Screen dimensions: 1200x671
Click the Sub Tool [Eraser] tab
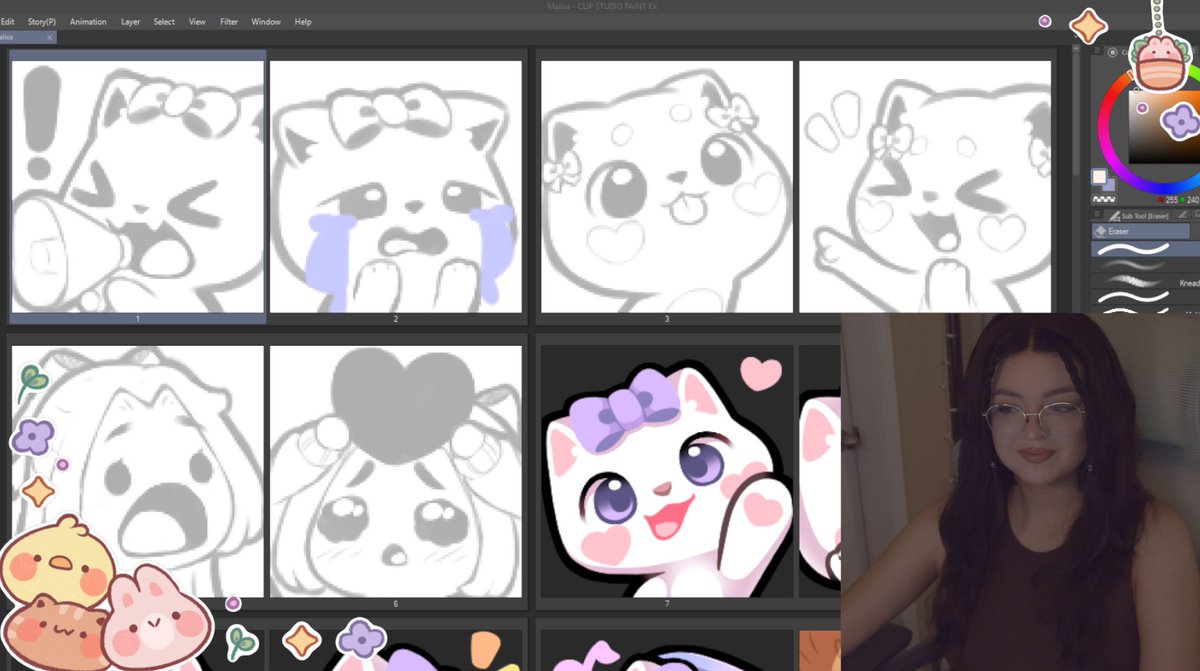click(x=1138, y=215)
